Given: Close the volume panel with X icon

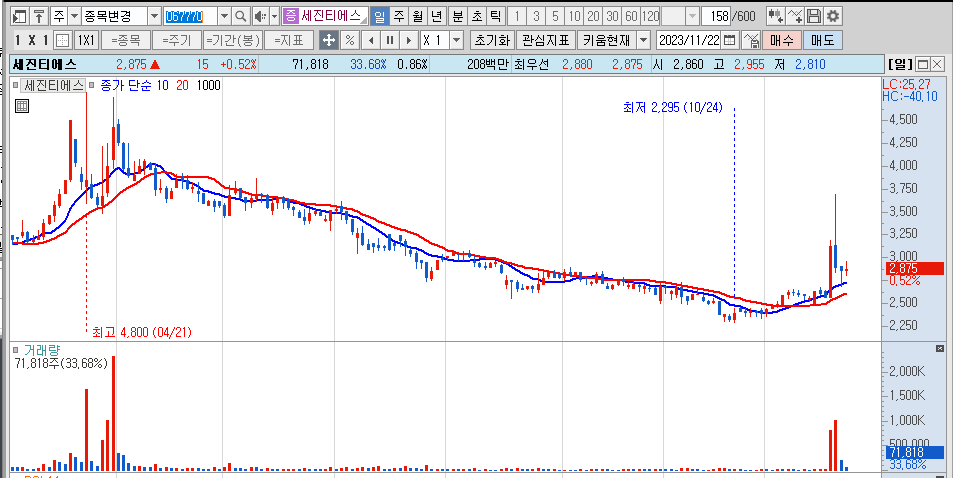Looking at the screenshot, I should point(940,348).
